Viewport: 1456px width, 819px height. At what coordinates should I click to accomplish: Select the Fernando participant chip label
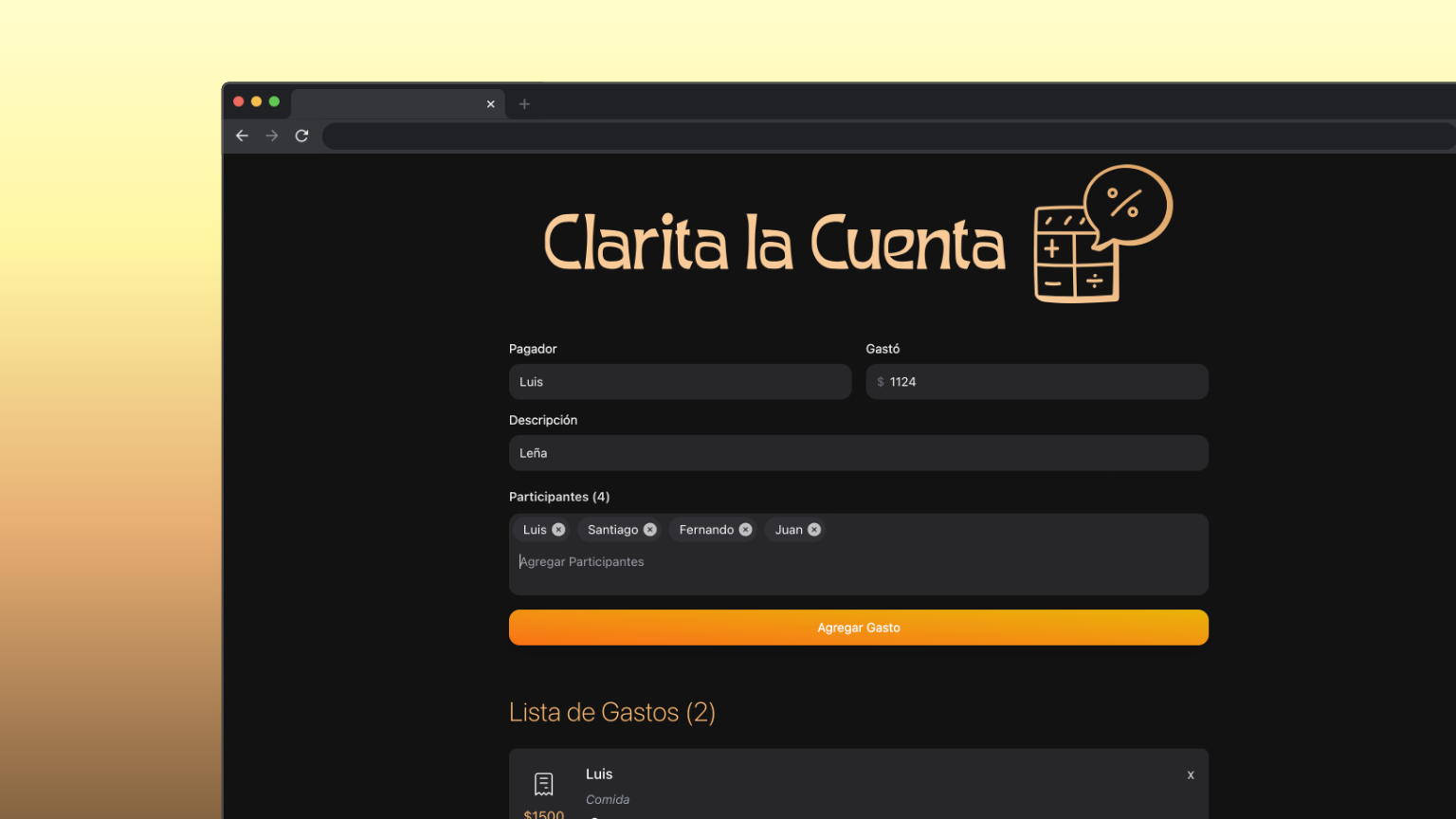coord(706,530)
